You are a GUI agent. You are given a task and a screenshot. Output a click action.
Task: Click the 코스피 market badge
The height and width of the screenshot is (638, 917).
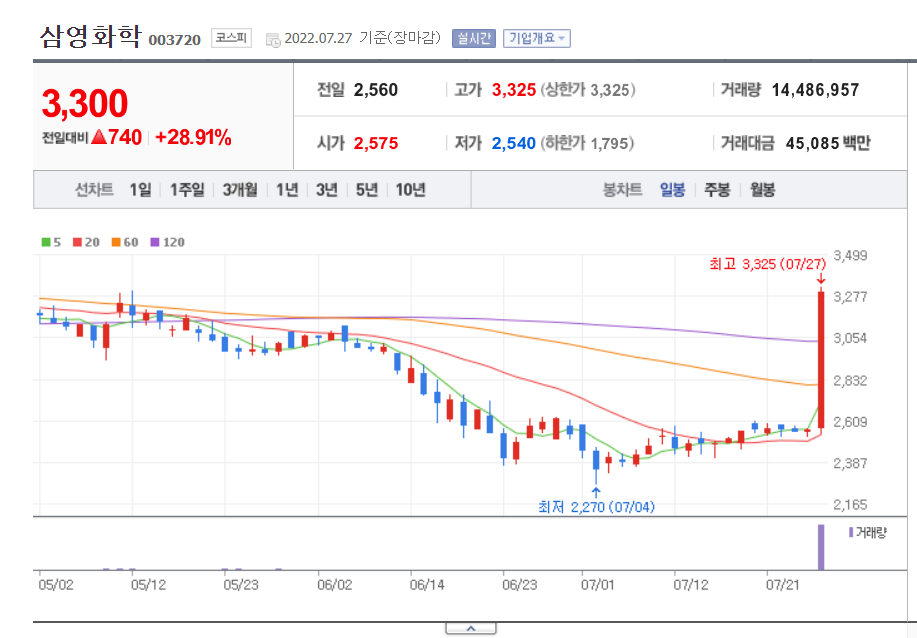(232, 38)
